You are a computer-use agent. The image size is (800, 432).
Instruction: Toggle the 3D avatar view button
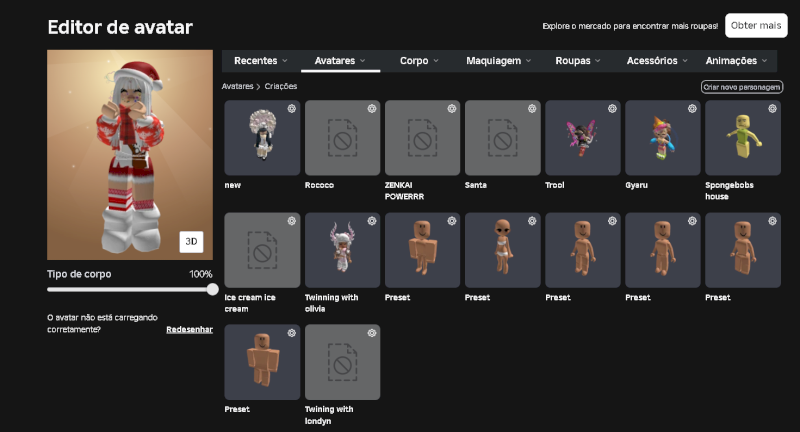click(191, 242)
